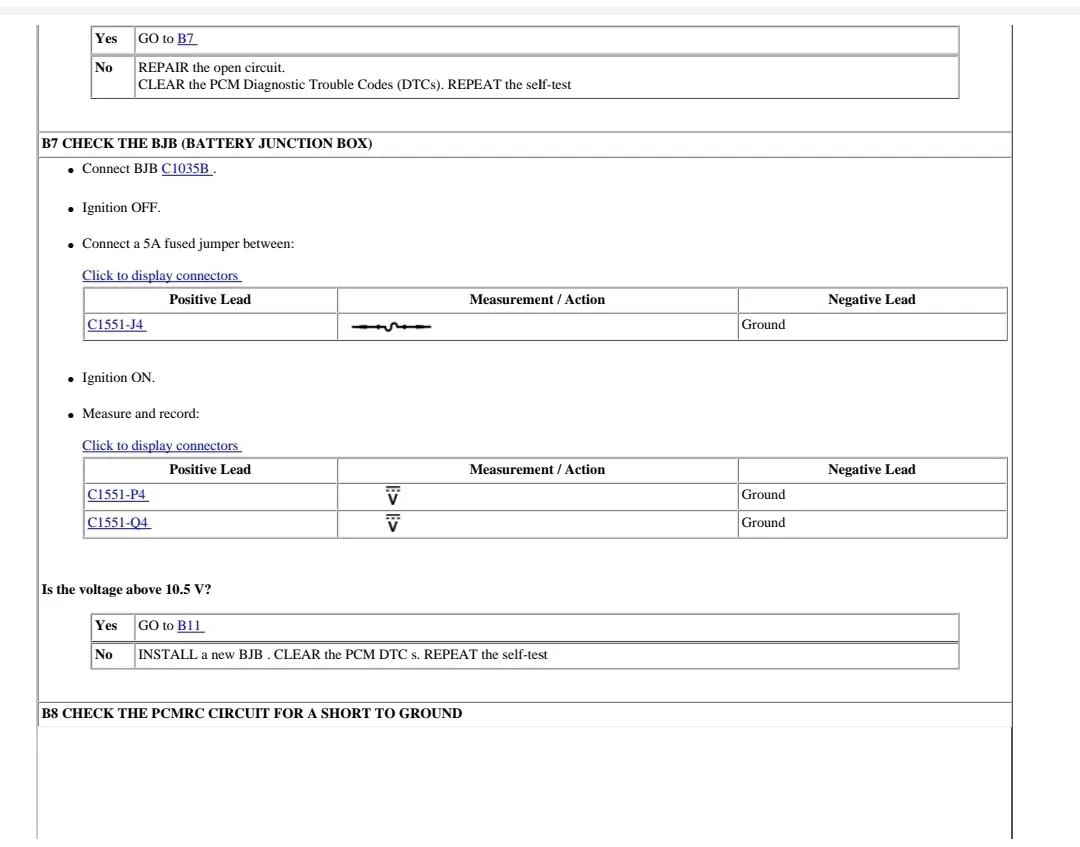Select the Ground cell in C1551-P4 row
1080x847 pixels.
[x=763, y=495]
